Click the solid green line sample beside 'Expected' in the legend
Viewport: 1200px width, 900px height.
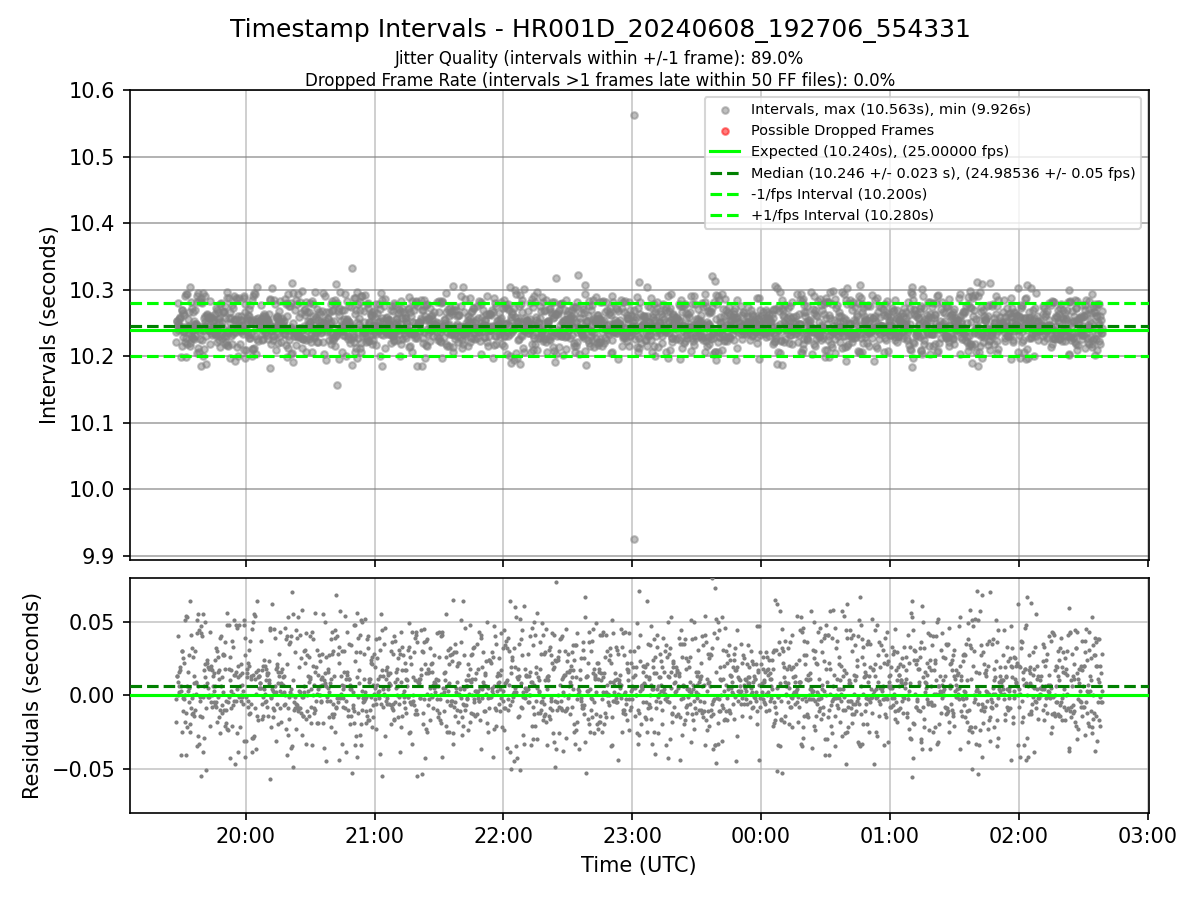[726, 151]
